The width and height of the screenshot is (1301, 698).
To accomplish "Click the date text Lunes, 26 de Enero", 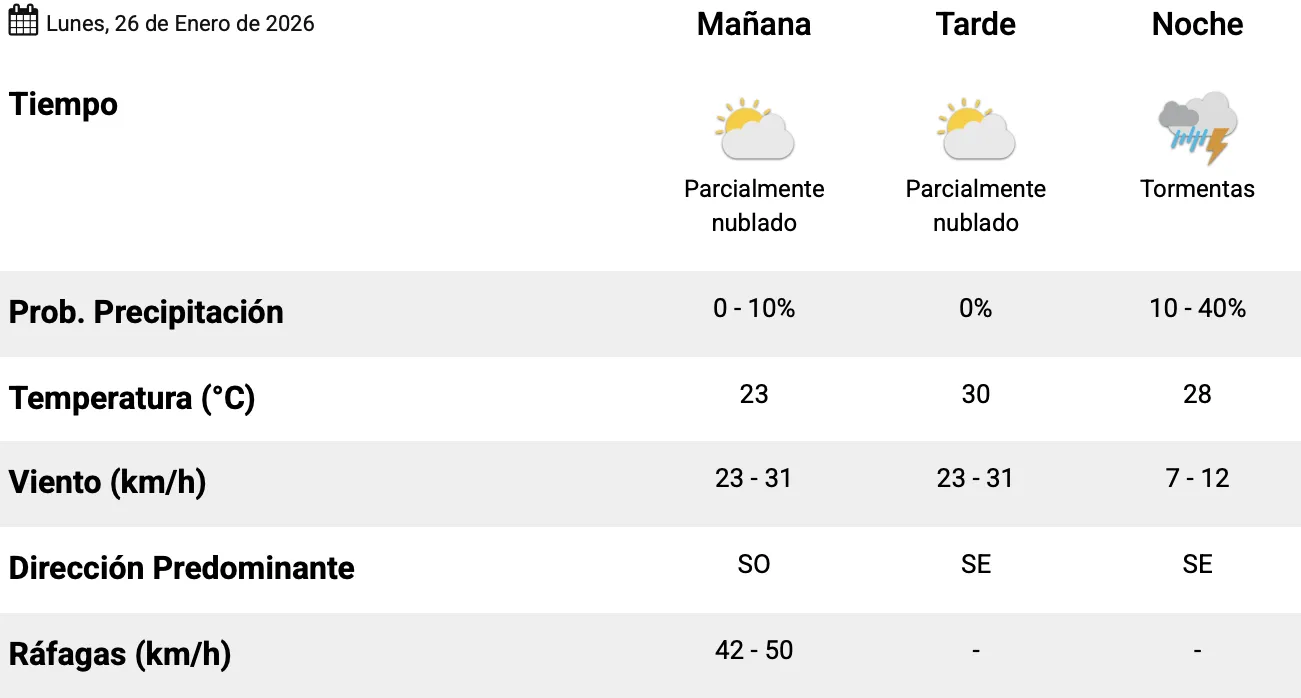I will (180, 24).
